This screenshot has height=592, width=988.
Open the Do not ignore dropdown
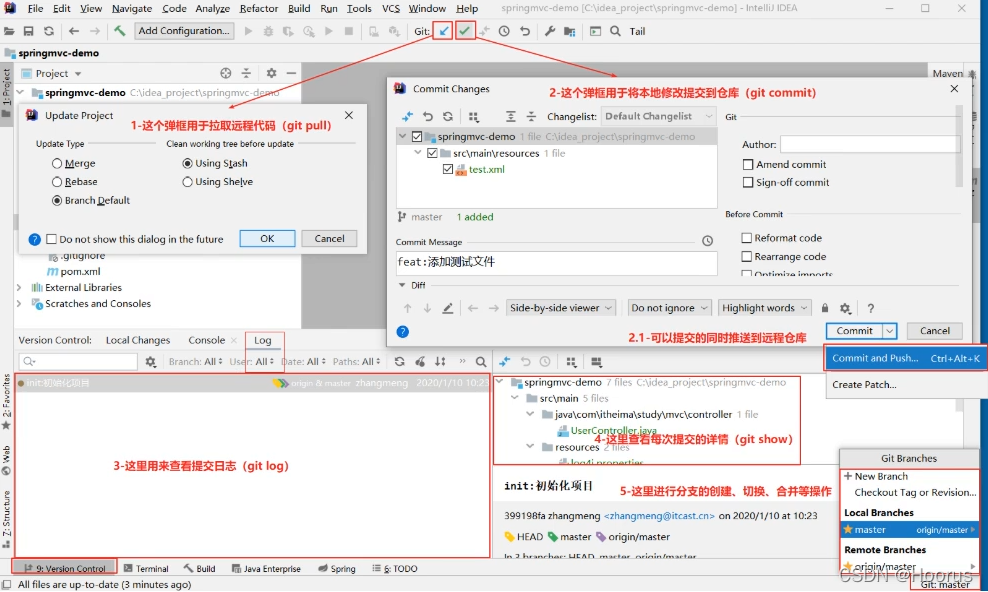coord(669,308)
